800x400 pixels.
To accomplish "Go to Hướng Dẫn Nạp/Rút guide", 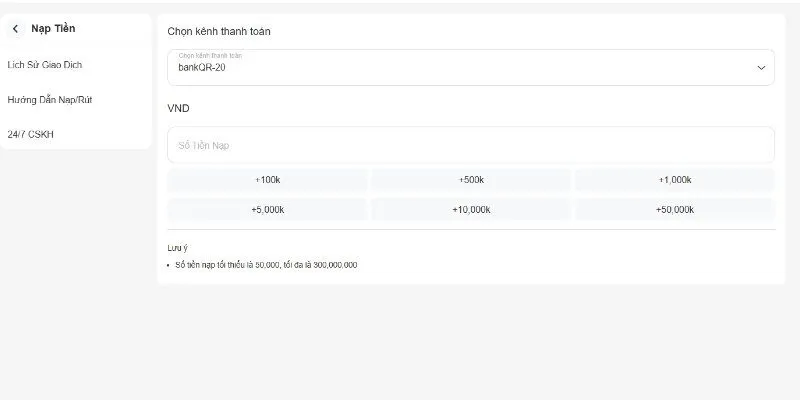I will [50, 100].
